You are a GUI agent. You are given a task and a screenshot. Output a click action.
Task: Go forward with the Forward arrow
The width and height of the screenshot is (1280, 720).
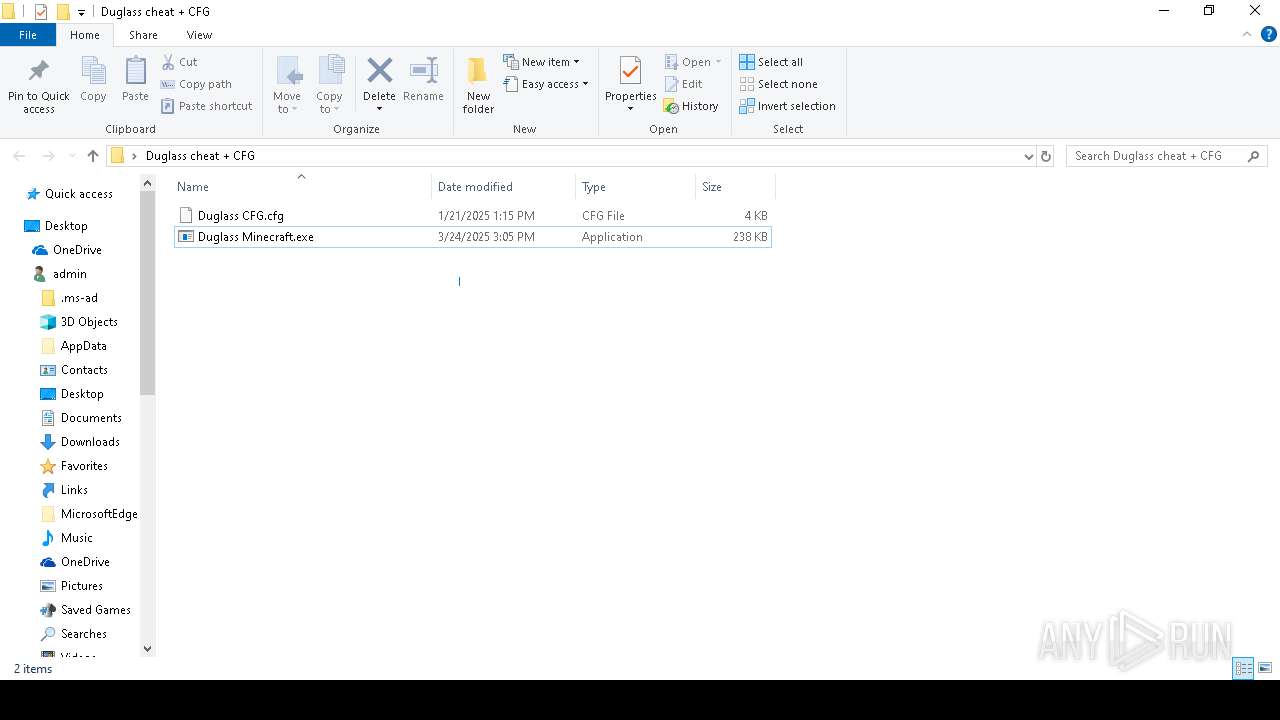48,156
